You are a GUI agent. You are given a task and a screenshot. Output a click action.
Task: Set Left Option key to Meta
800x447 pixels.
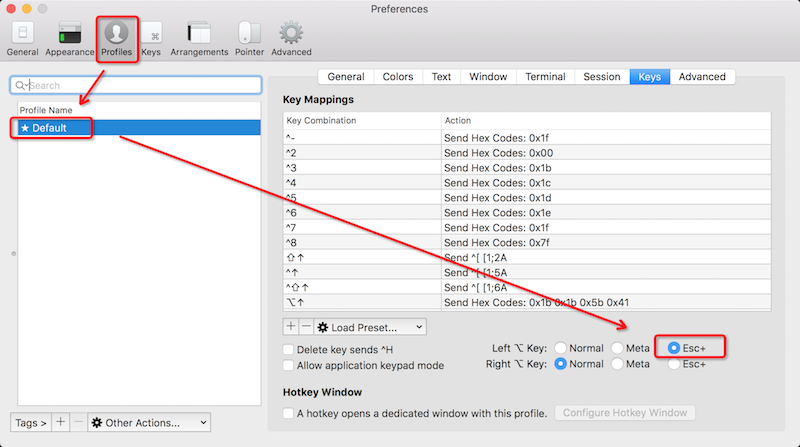pyautogui.click(x=617, y=348)
